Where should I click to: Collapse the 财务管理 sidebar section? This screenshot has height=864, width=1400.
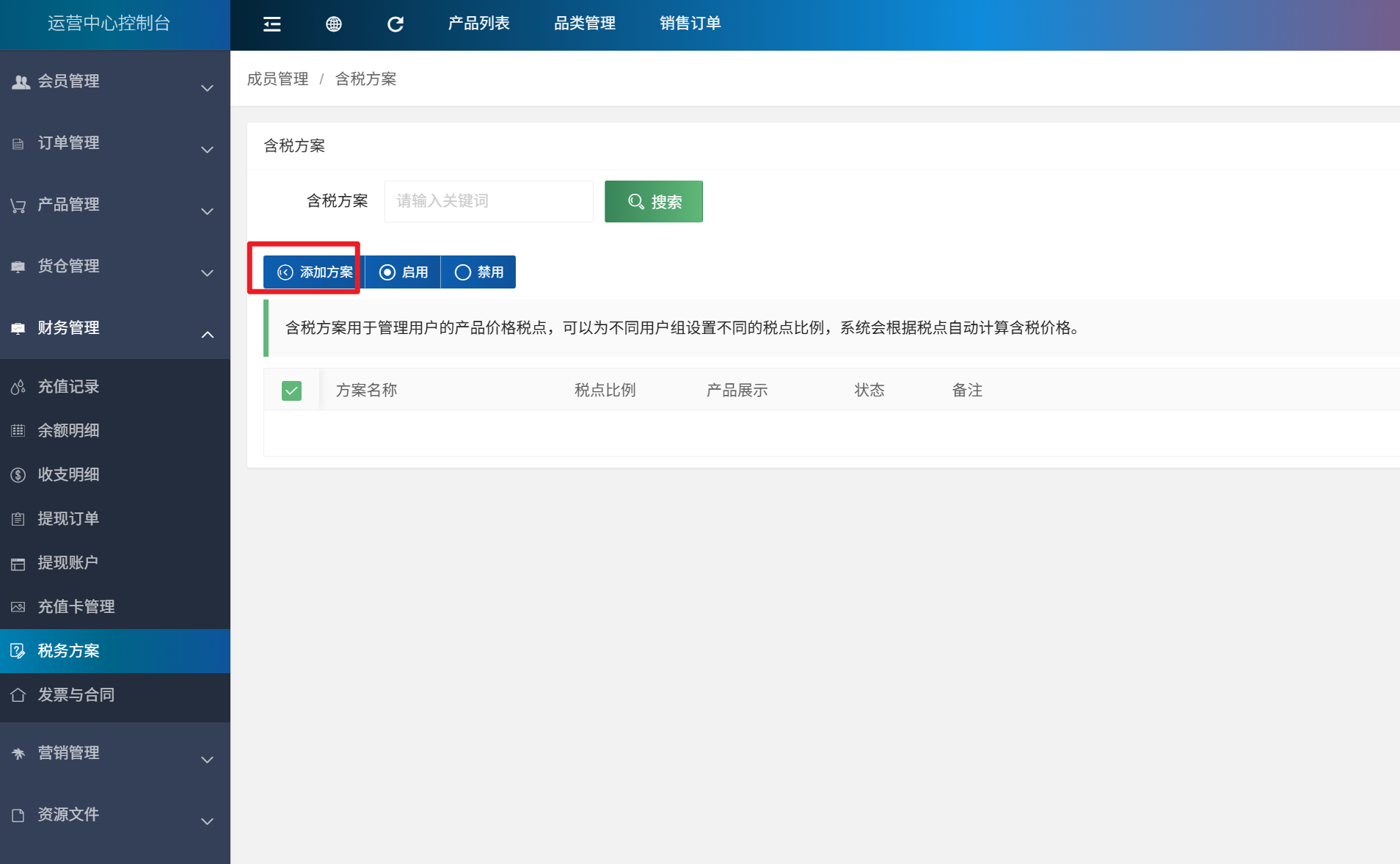[x=115, y=328]
